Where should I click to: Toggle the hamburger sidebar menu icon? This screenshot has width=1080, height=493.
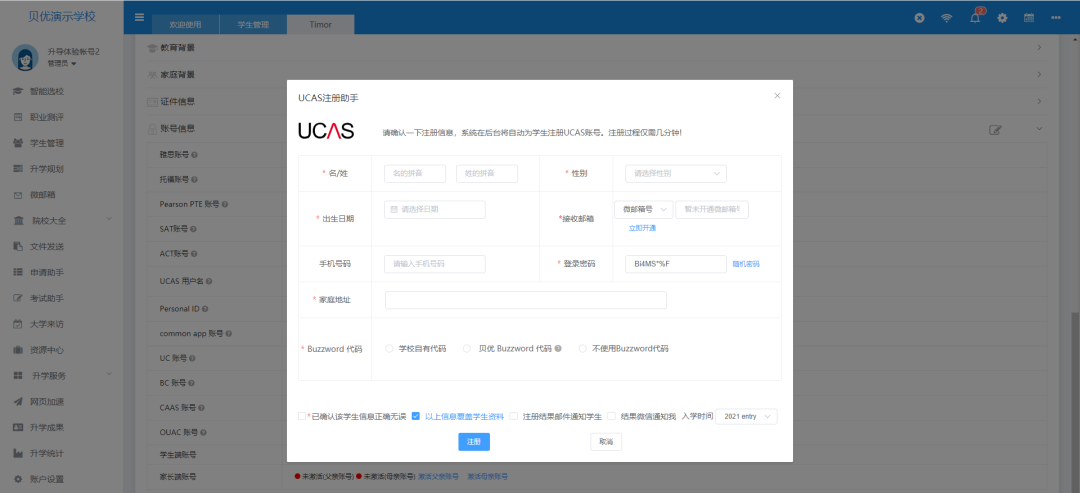(139, 17)
